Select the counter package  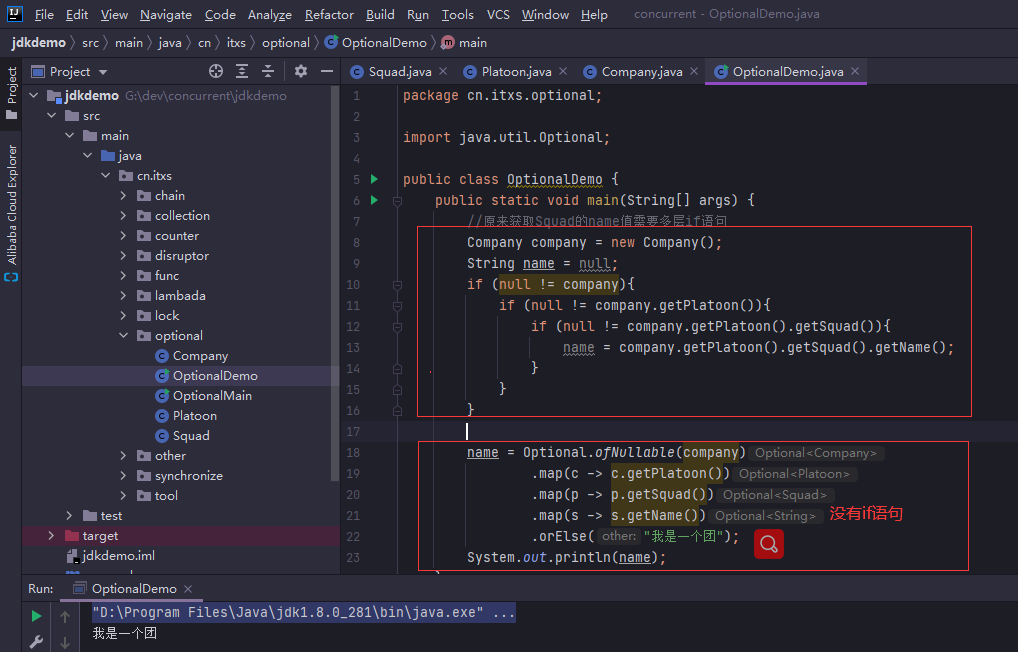tap(177, 236)
